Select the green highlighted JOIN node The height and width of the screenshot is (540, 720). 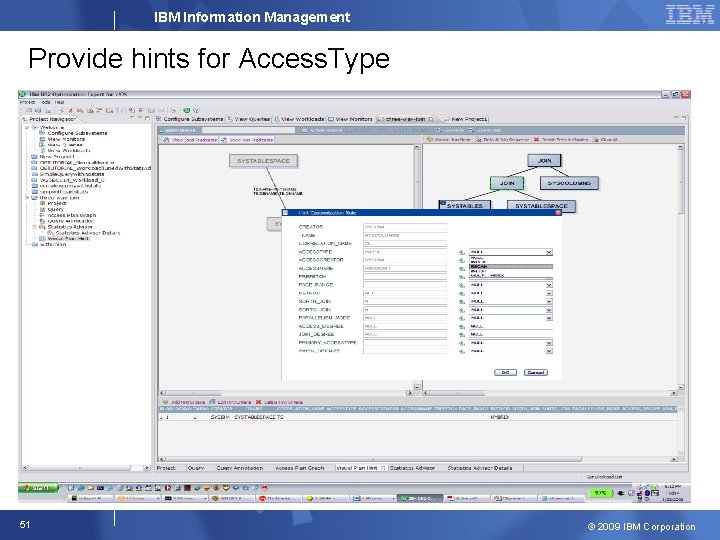tap(506, 183)
